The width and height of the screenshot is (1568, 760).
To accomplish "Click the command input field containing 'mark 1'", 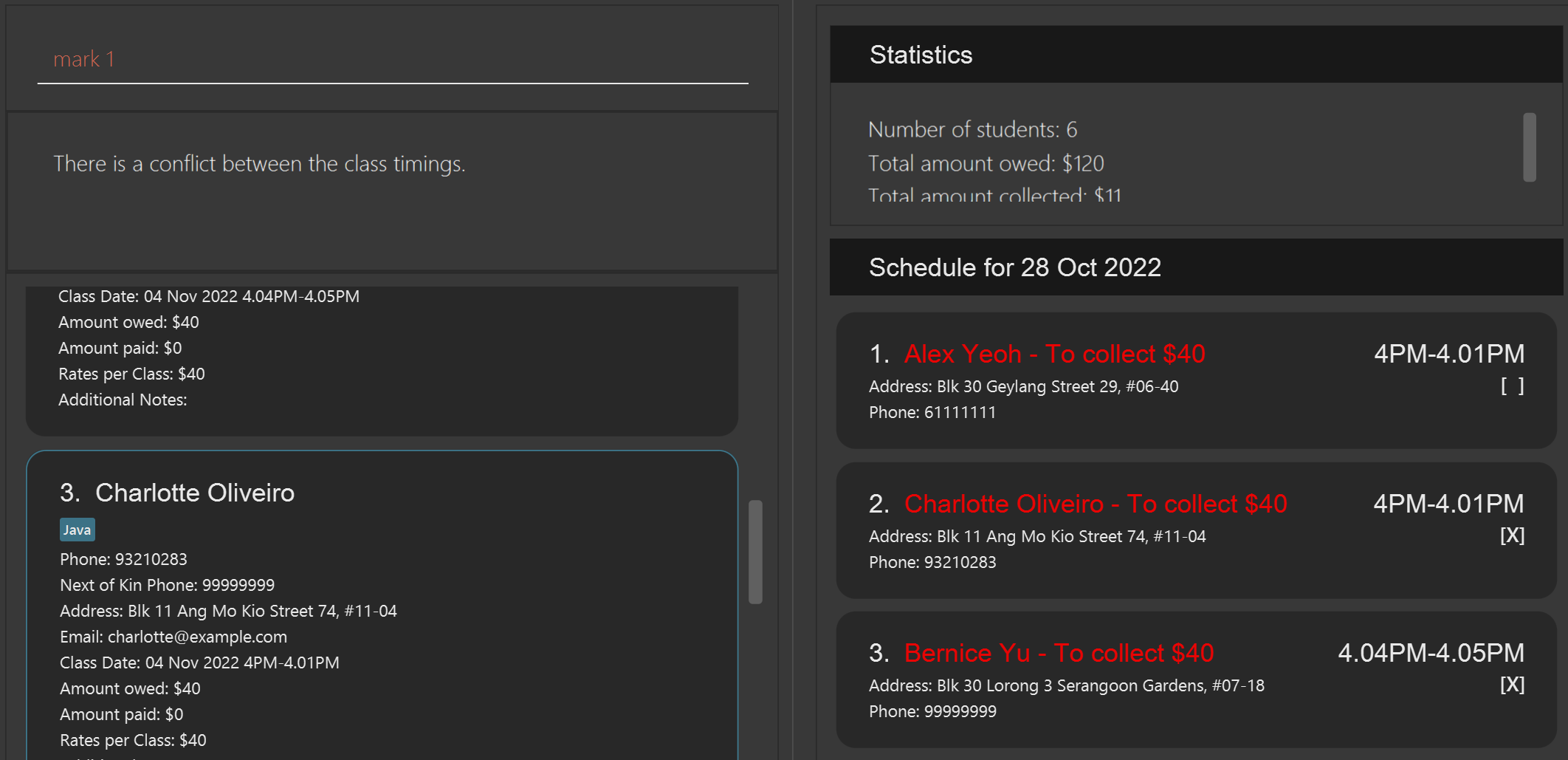I will click(x=393, y=59).
